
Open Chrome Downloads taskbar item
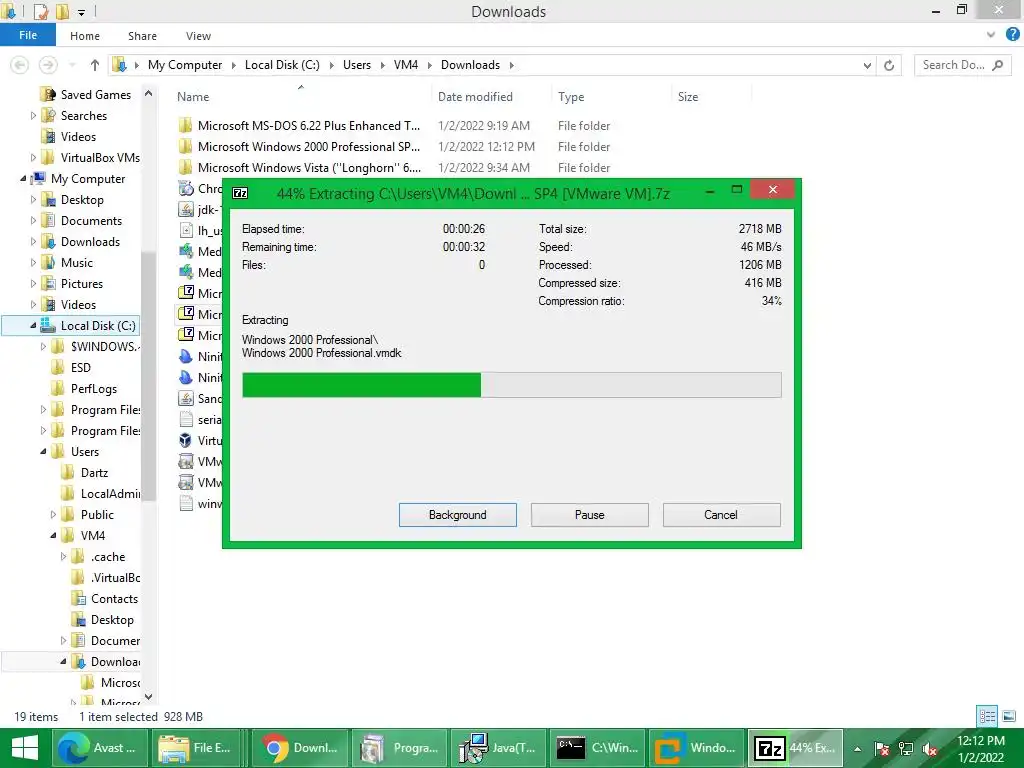[300, 748]
